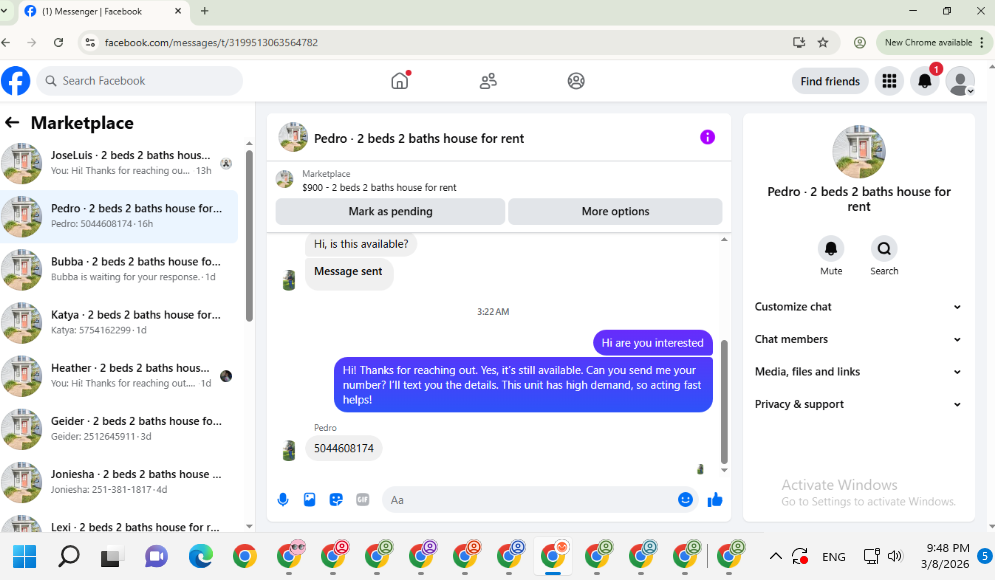995x580 pixels.
Task: Open the Chrome tab search dropdown
Action: (x=4, y=11)
